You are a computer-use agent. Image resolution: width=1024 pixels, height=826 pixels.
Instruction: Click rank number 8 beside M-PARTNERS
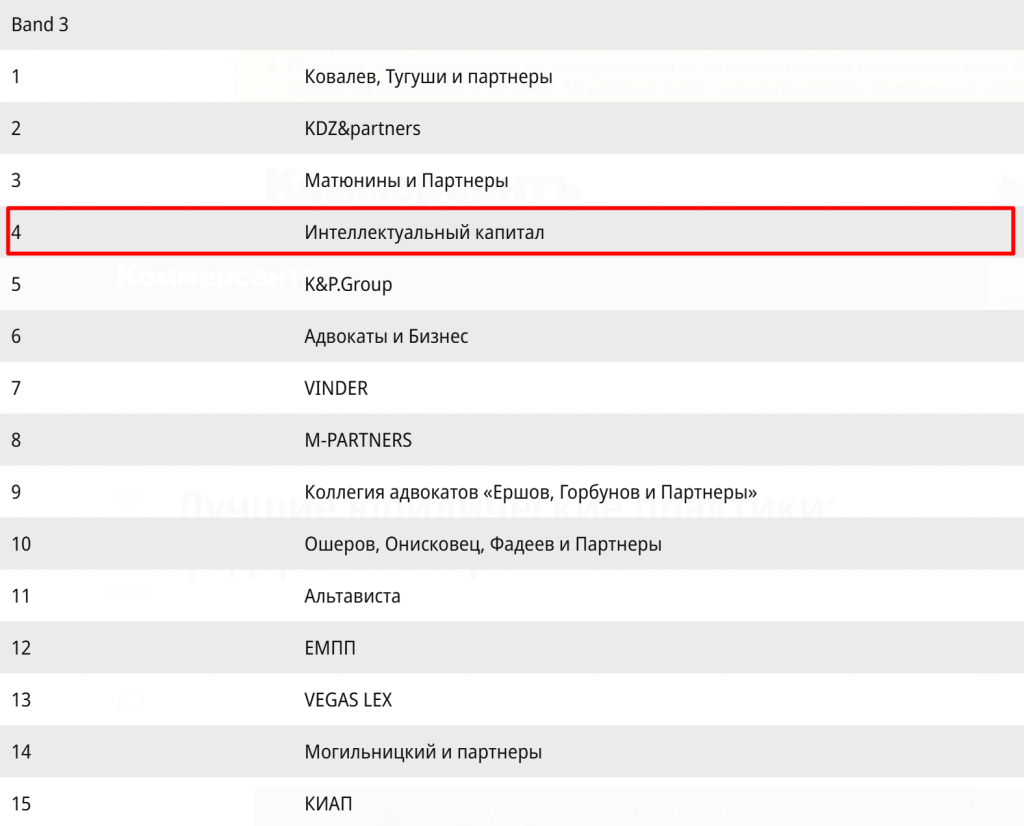[x=16, y=440]
